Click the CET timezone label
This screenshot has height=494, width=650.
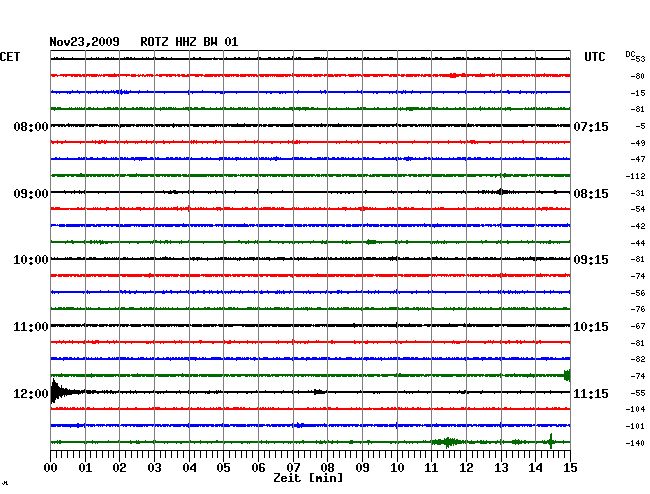pos(10,57)
